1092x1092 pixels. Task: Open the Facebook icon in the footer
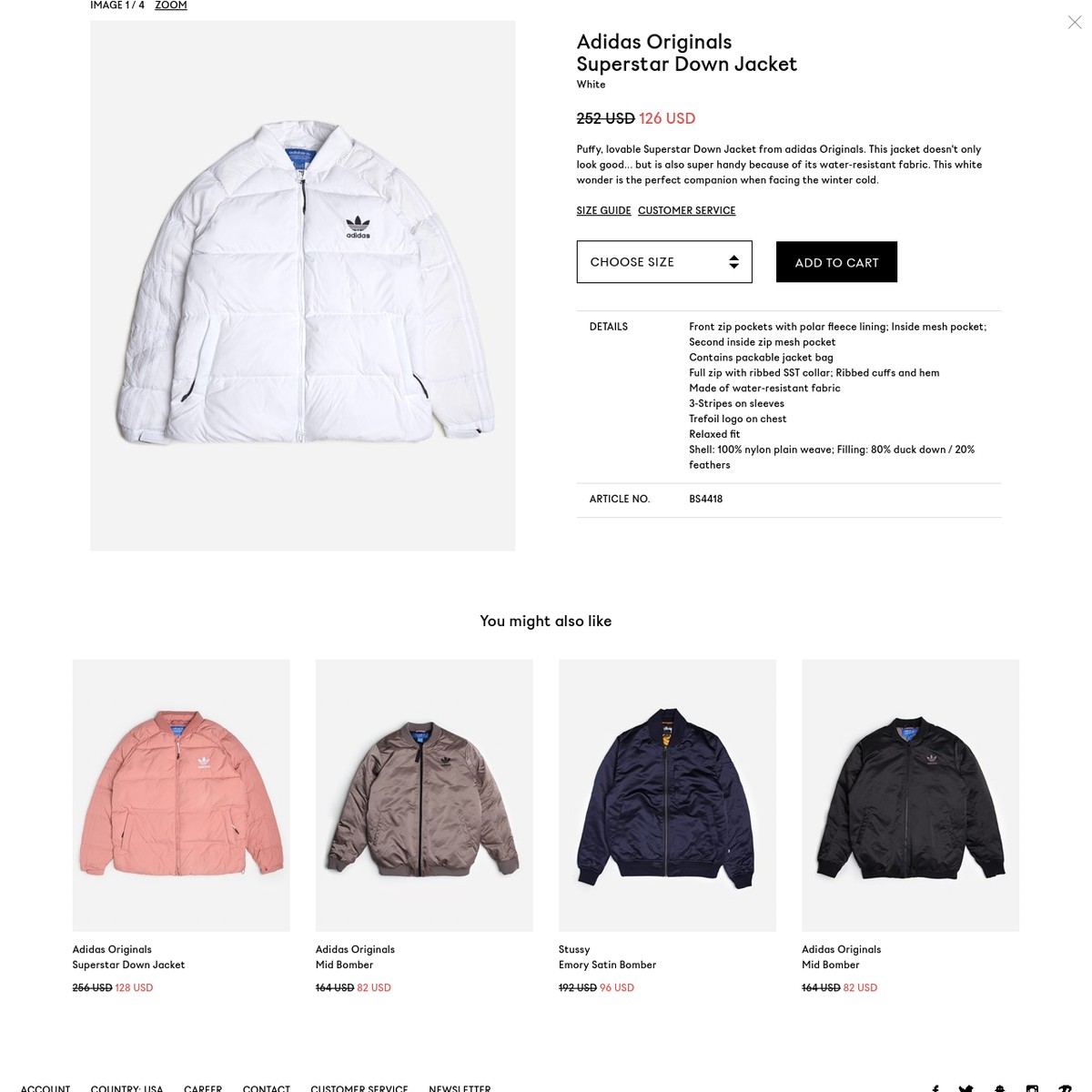click(x=935, y=1088)
